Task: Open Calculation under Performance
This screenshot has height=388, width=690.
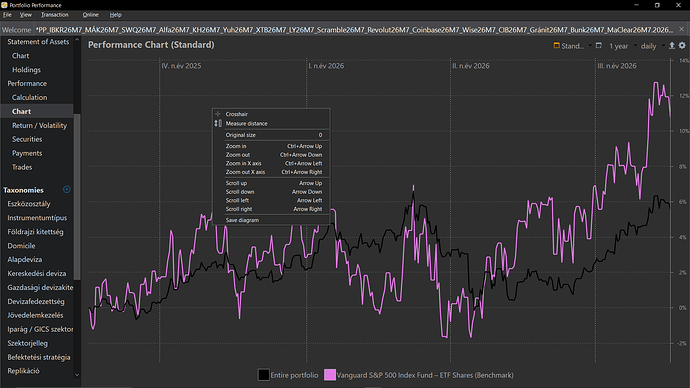Action: pyautogui.click(x=29, y=97)
